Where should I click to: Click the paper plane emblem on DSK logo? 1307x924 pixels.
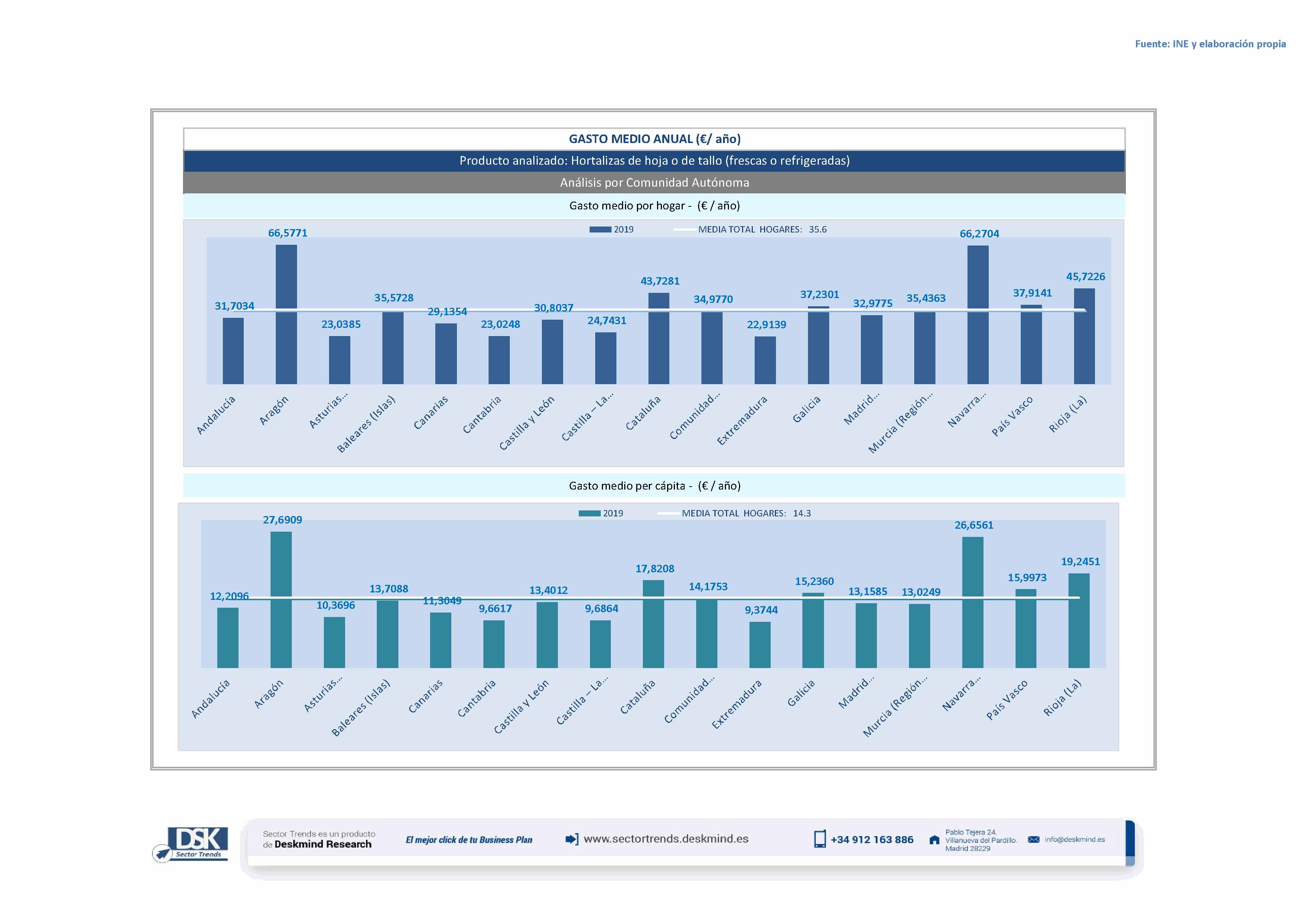coord(163,854)
